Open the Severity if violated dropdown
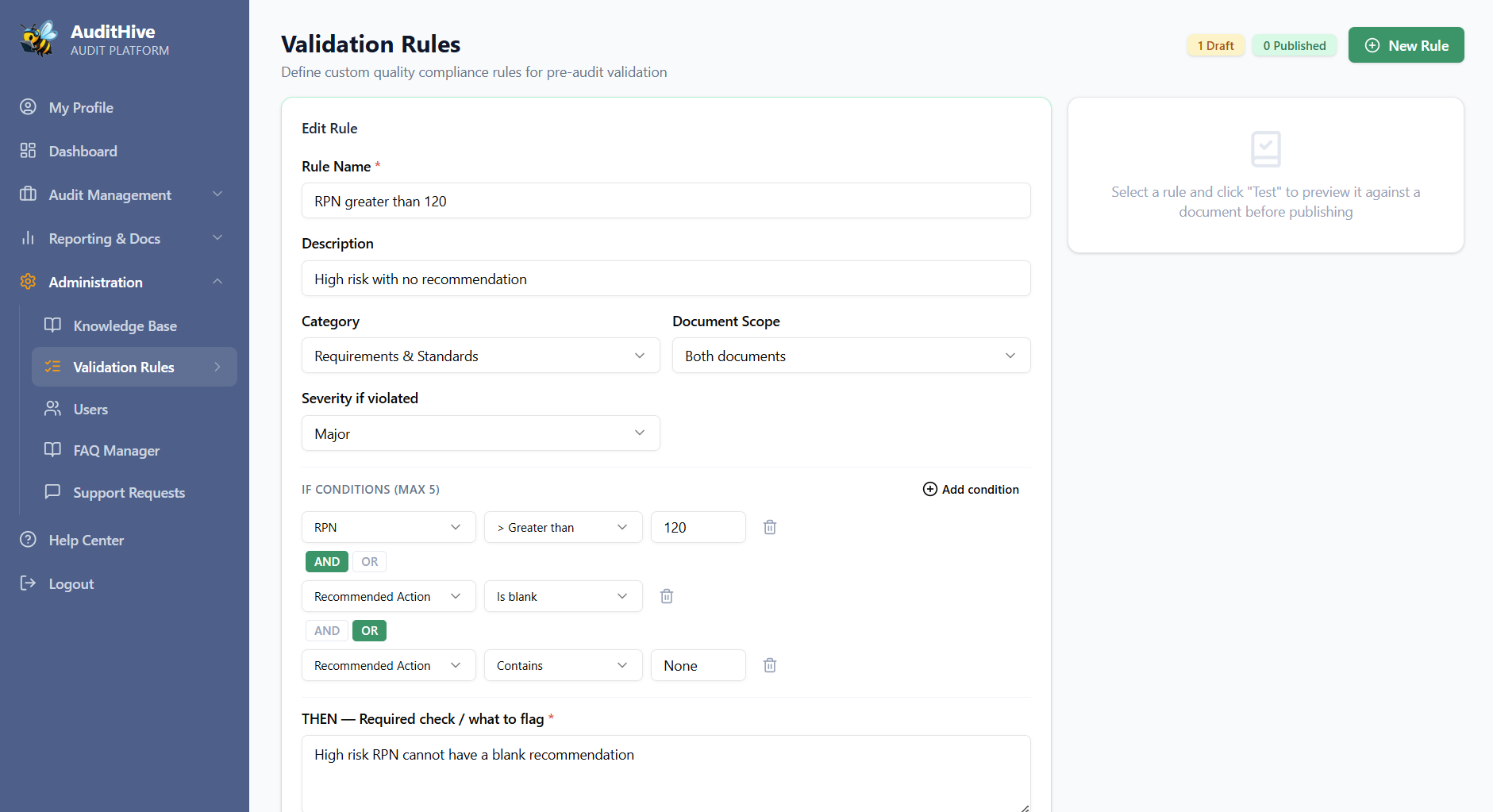 pos(480,433)
